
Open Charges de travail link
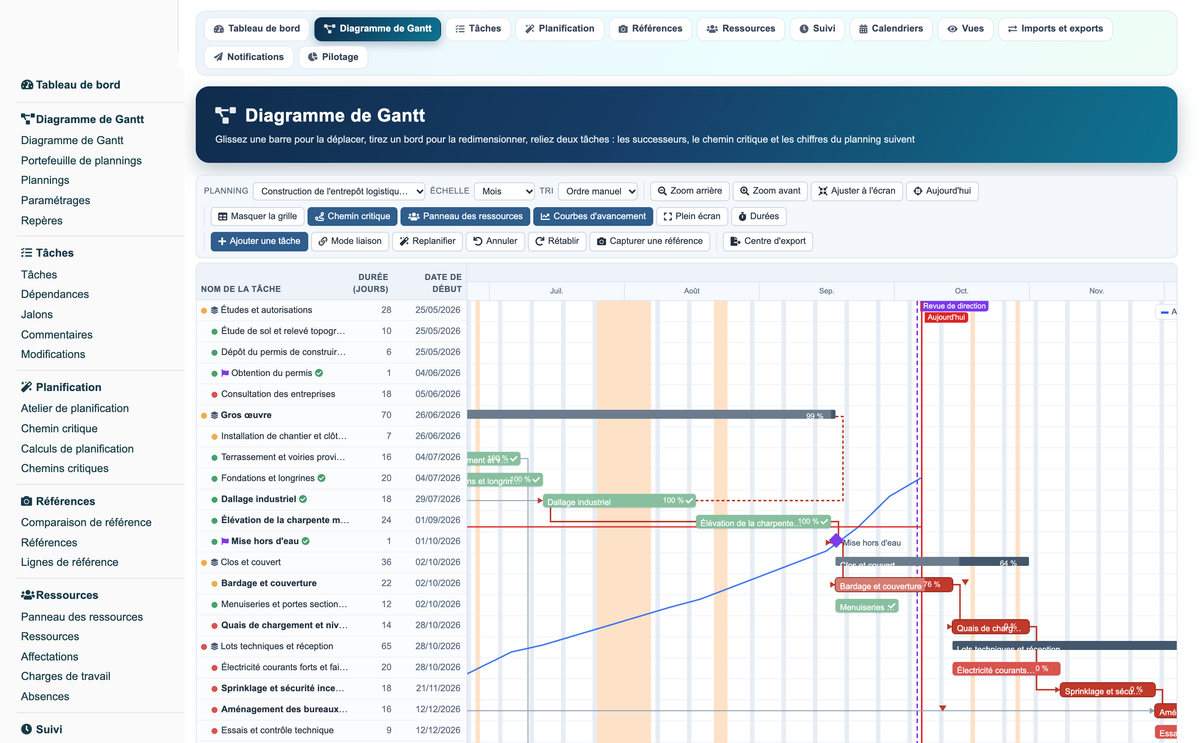66,676
